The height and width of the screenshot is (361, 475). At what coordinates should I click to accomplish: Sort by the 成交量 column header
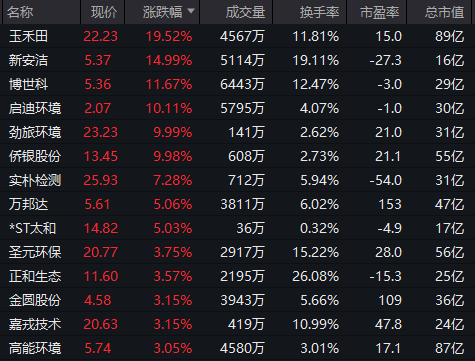(245, 12)
